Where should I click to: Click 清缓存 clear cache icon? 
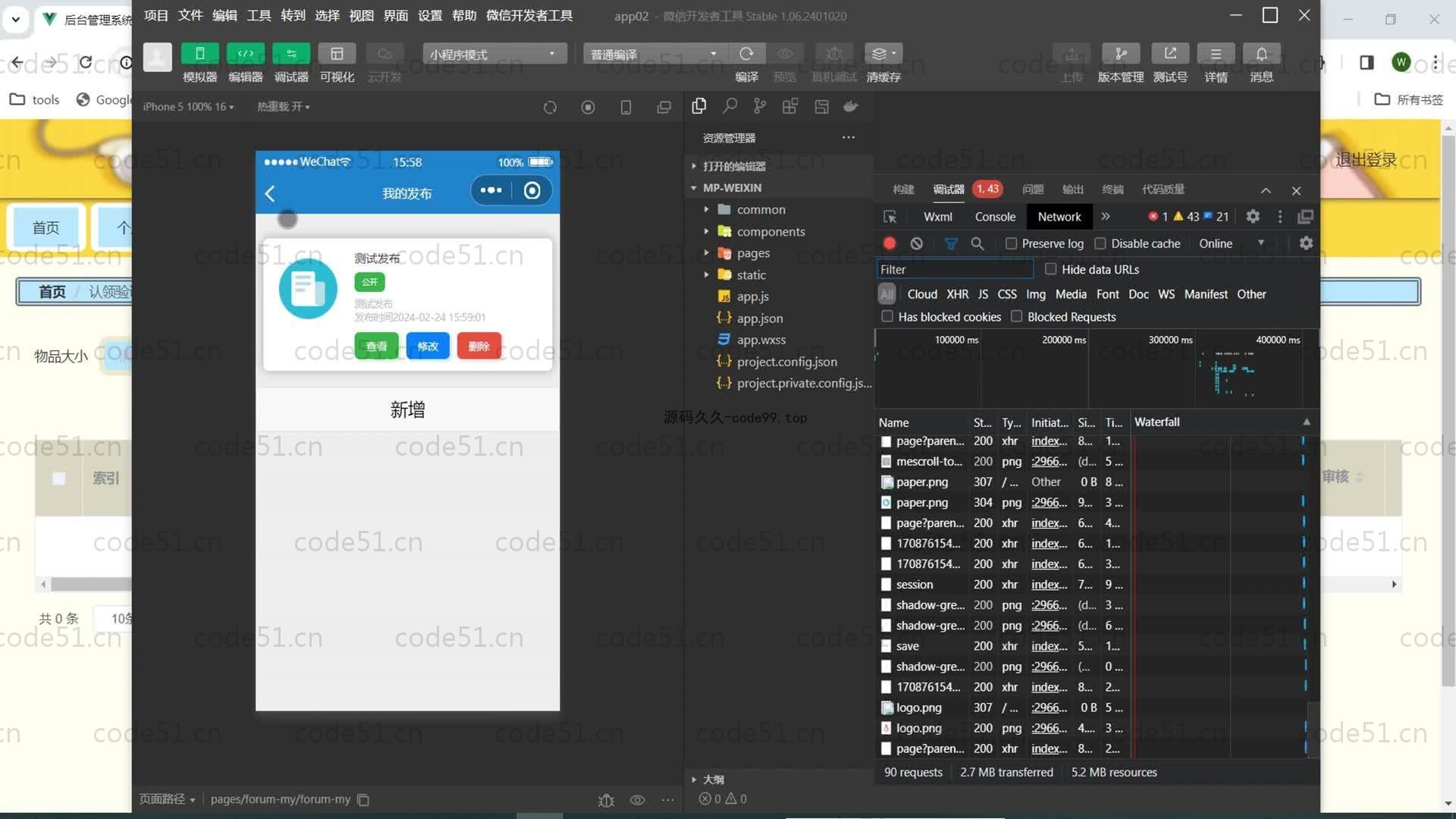tap(883, 54)
